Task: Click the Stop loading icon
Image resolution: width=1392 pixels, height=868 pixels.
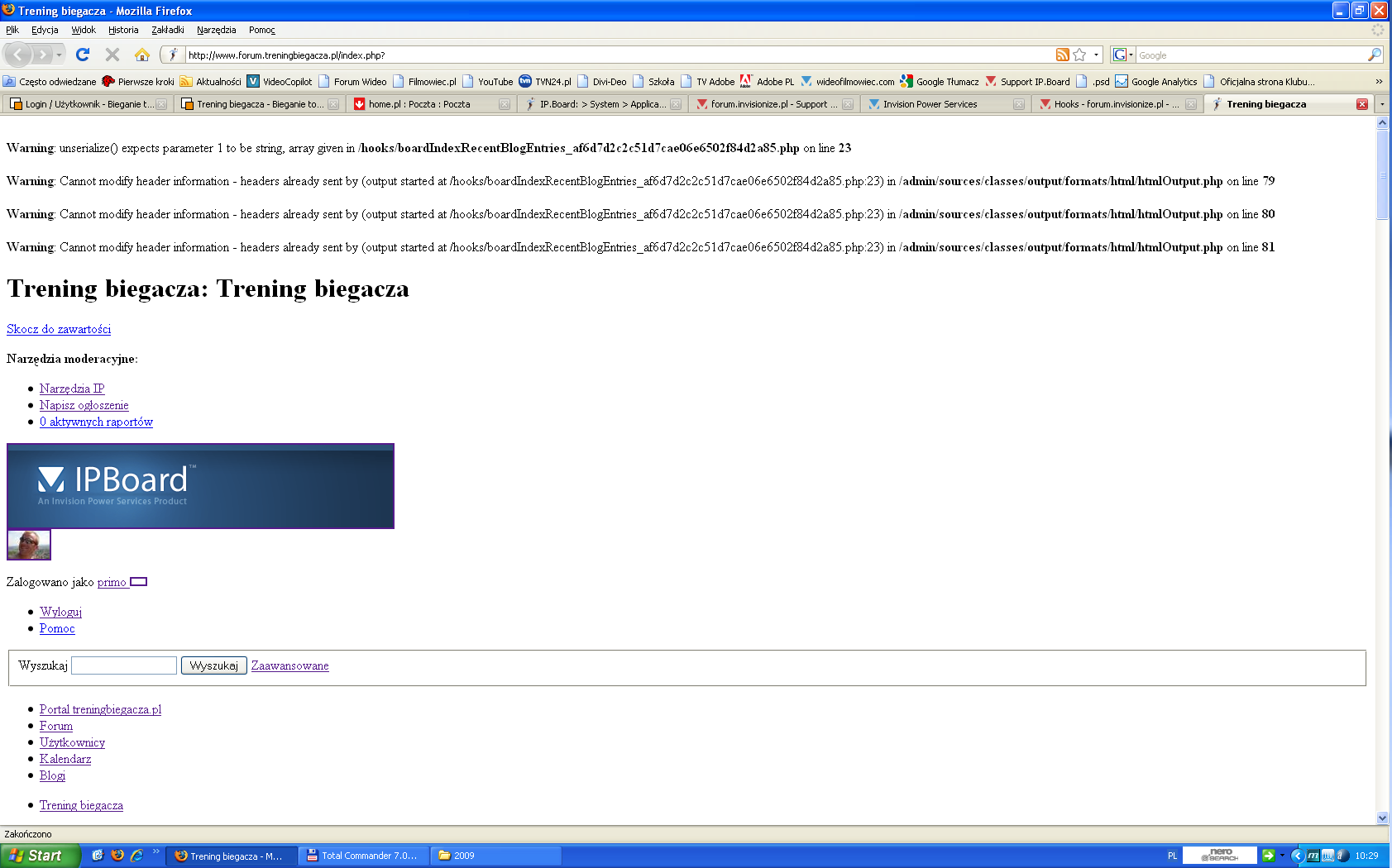Action: click(112, 55)
